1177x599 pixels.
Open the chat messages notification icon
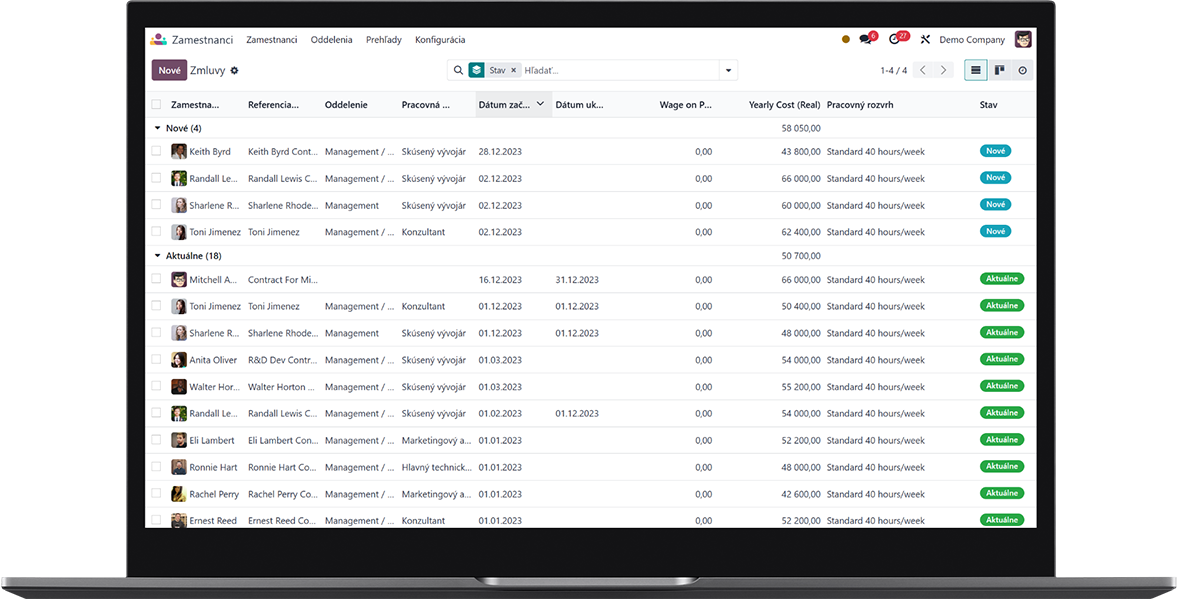(x=867, y=39)
